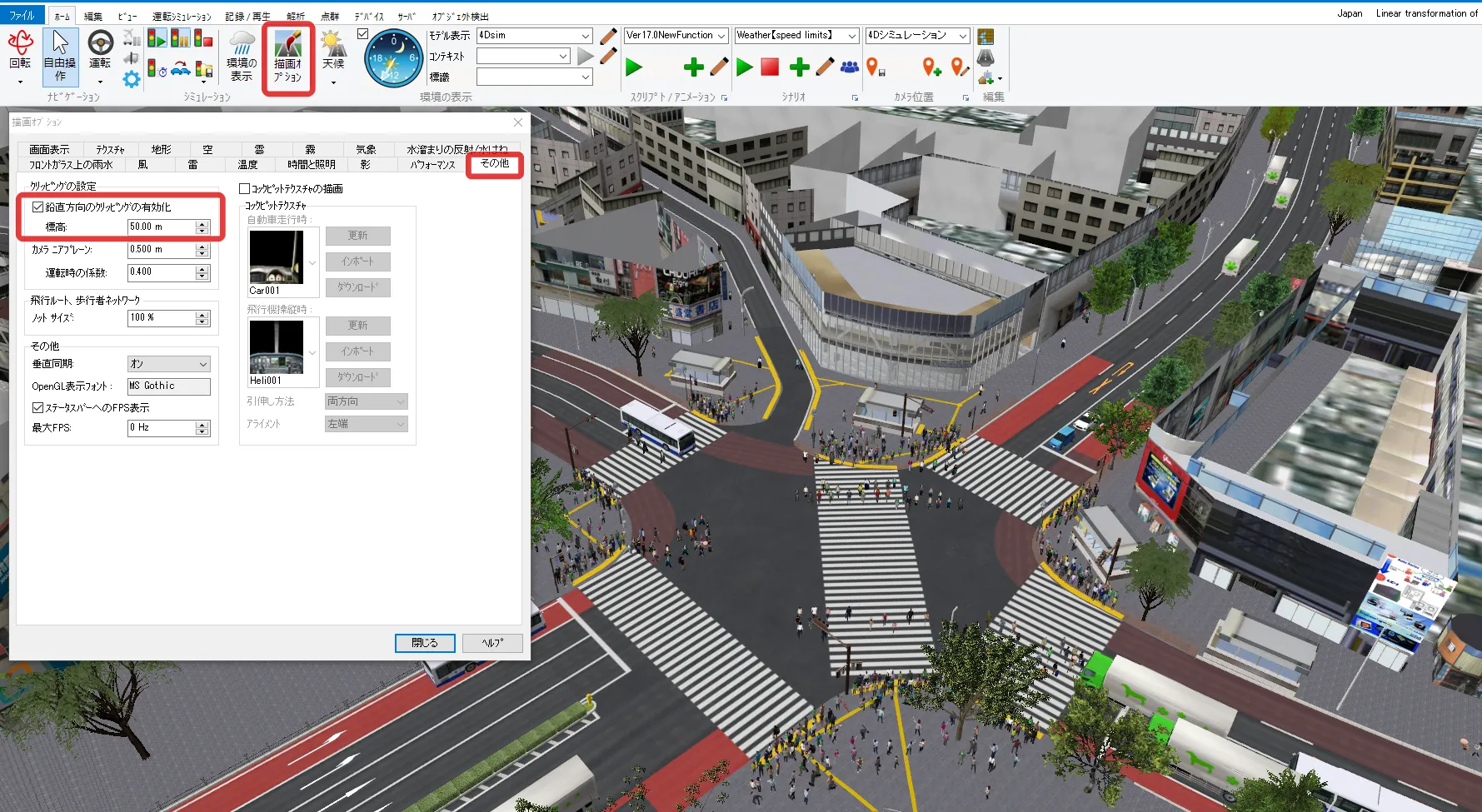Click the save camera position pin icon
Image resolution: width=1482 pixels, height=812 pixels.
pyautogui.click(x=875, y=67)
